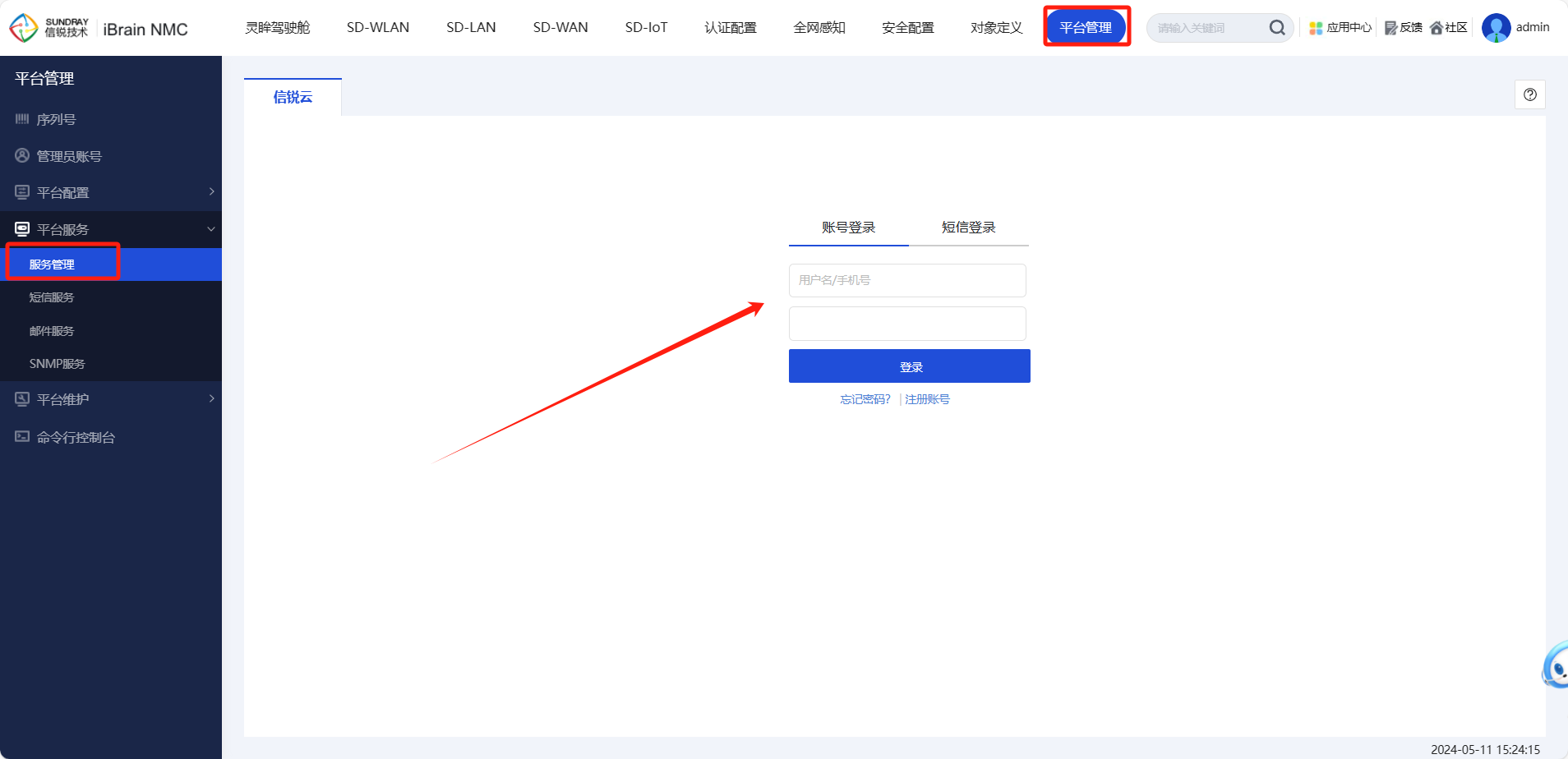Click the 平台管理 sidebar heading
1568x759 pixels.
[x=44, y=79]
